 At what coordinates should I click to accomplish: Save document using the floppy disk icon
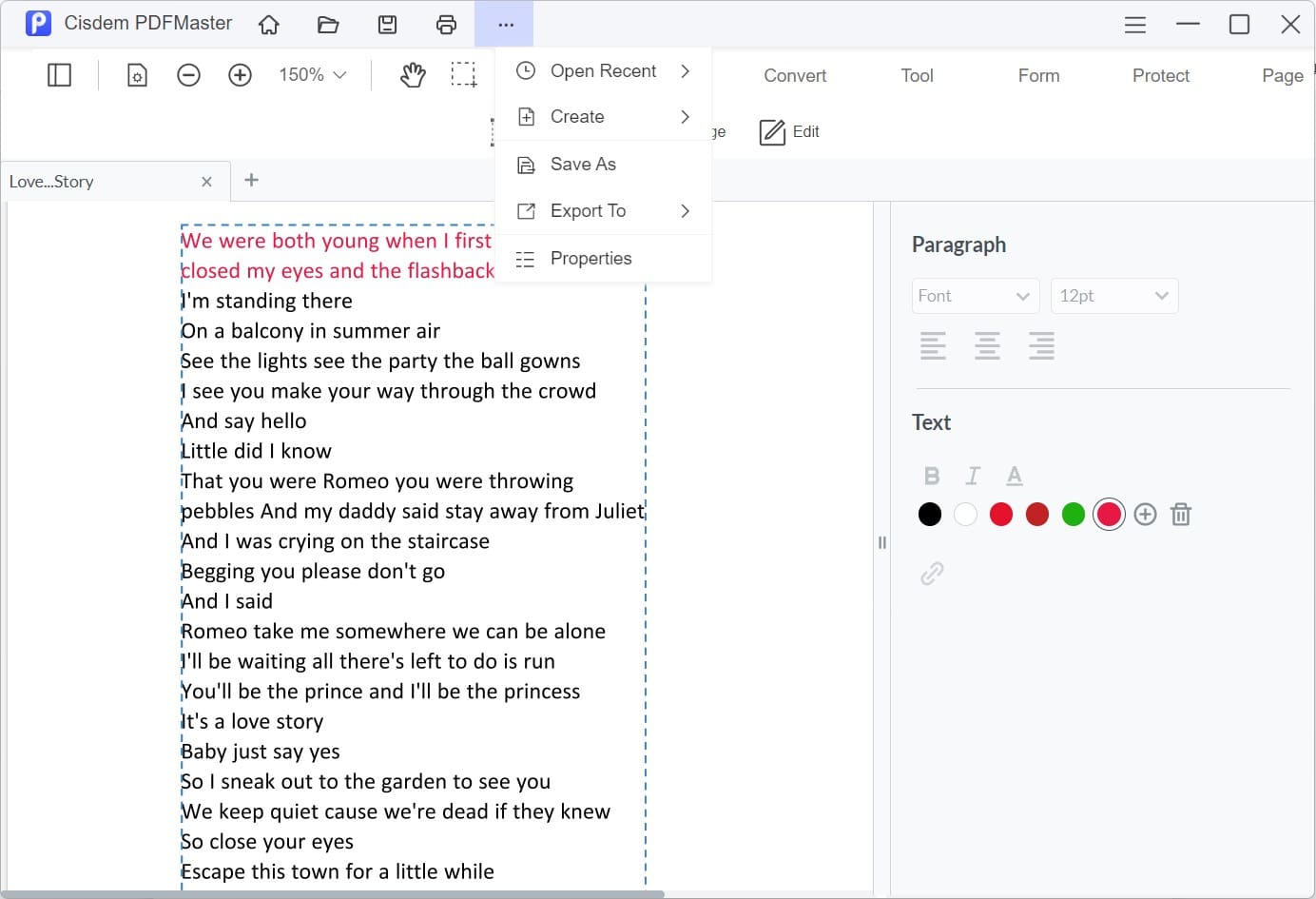point(387,25)
